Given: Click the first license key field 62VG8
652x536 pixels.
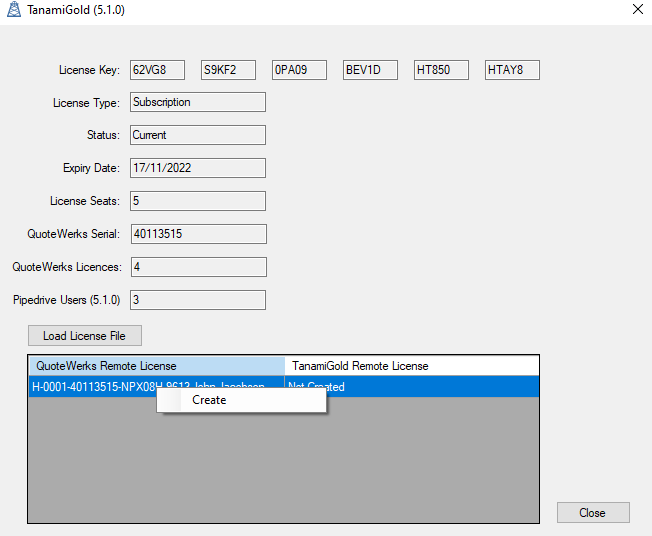Looking at the screenshot, I should tap(157, 70).
